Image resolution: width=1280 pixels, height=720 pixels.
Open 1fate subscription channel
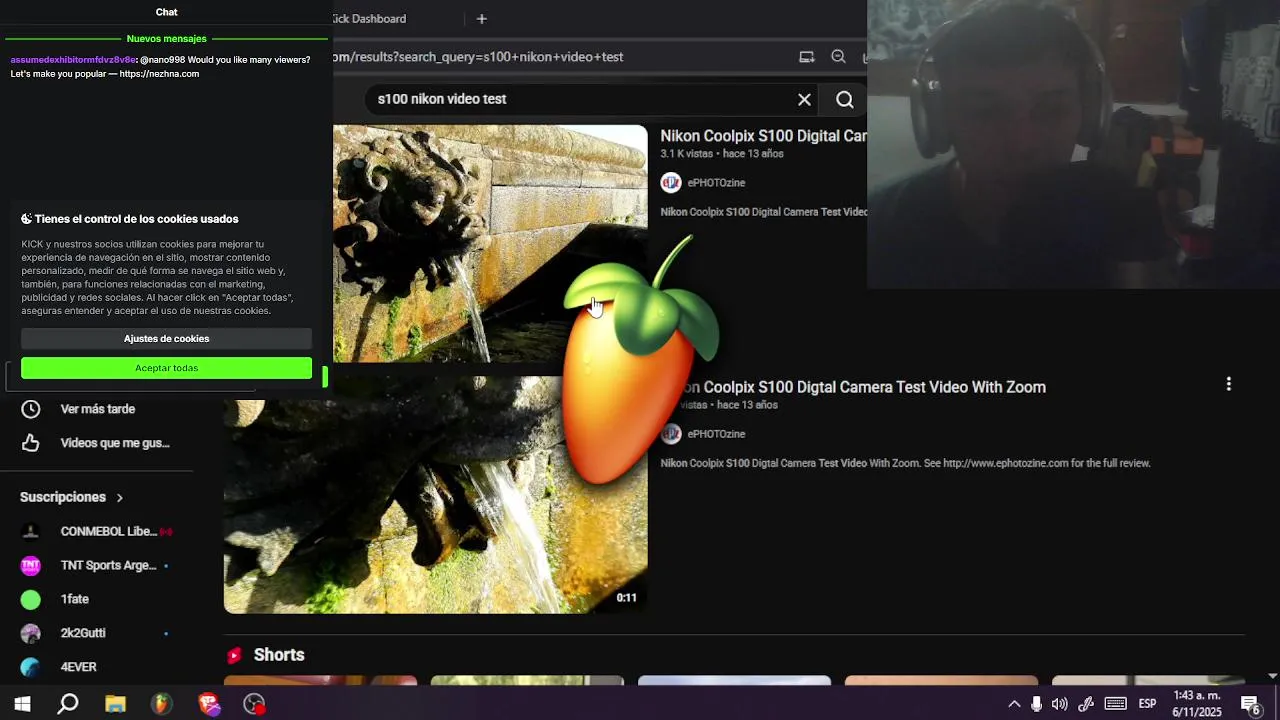coord(75,599)
